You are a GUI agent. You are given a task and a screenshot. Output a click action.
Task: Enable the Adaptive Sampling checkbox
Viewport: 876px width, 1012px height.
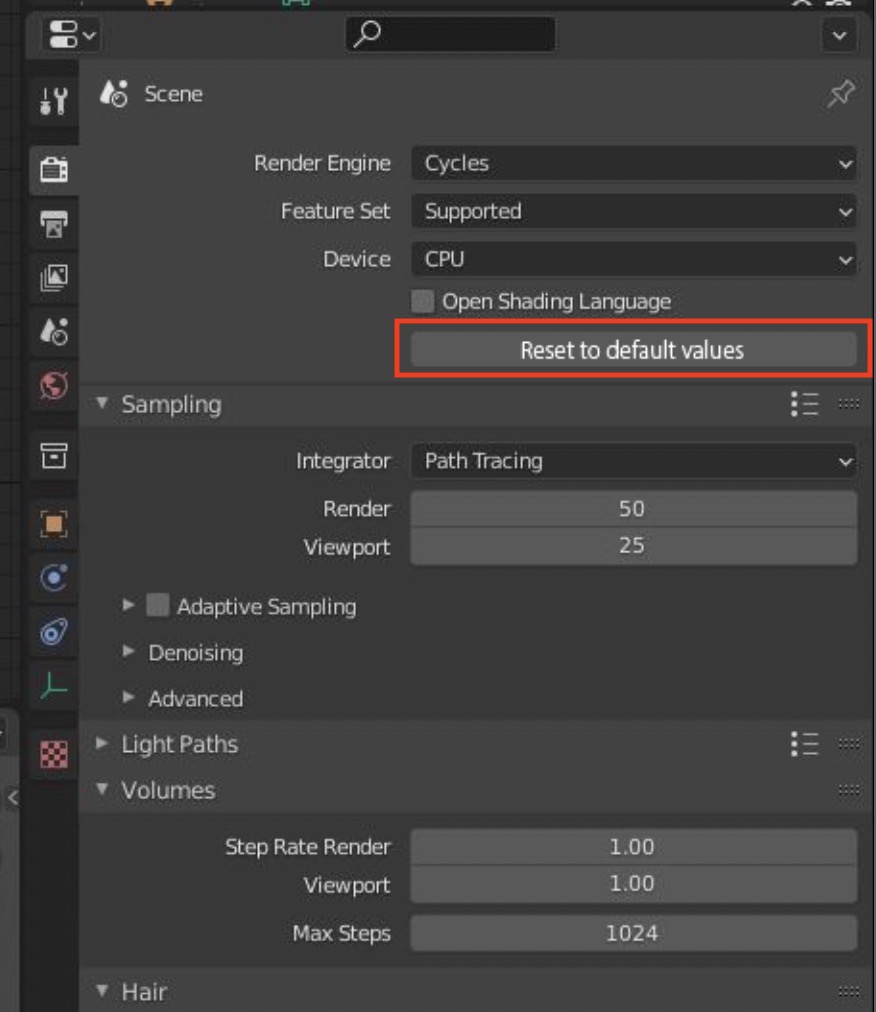click(x=158, y=605)
